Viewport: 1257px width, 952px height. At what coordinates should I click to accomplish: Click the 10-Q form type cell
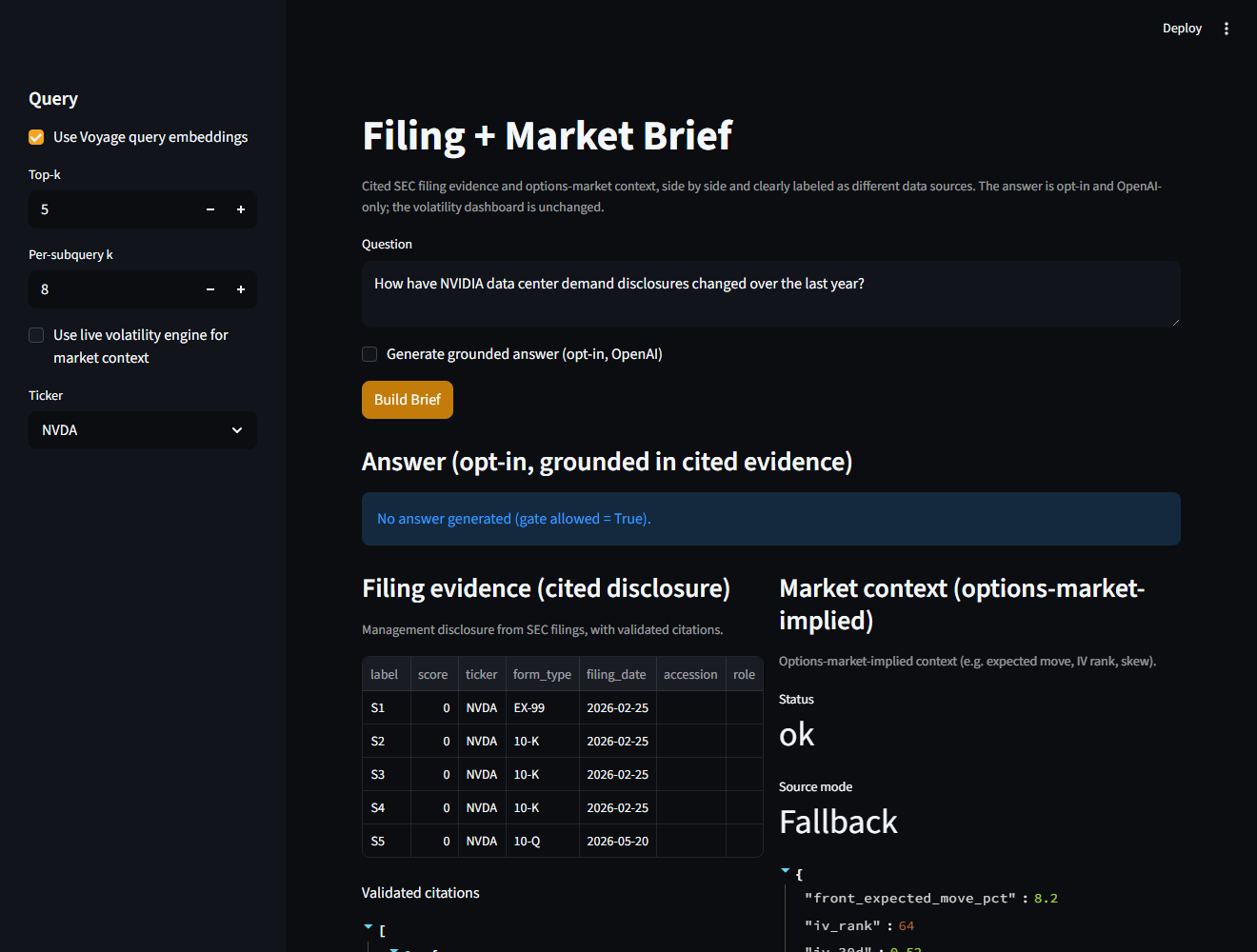coord(543,841)
